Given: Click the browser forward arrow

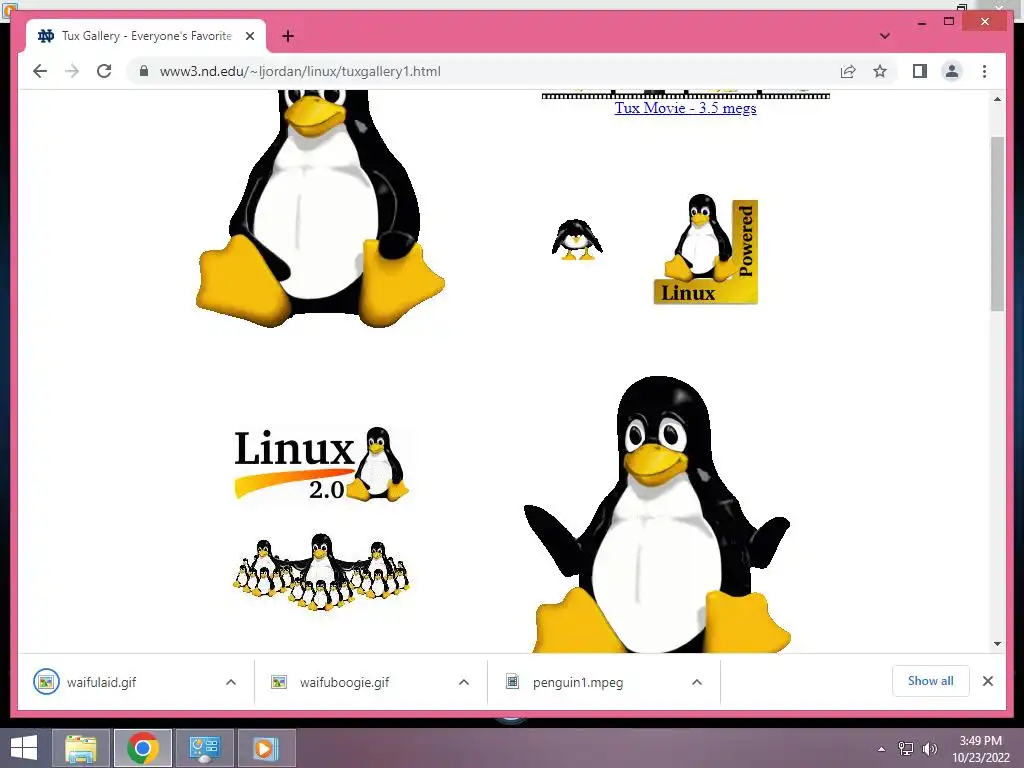Looking at the screenshot, I should pos(72,71).
